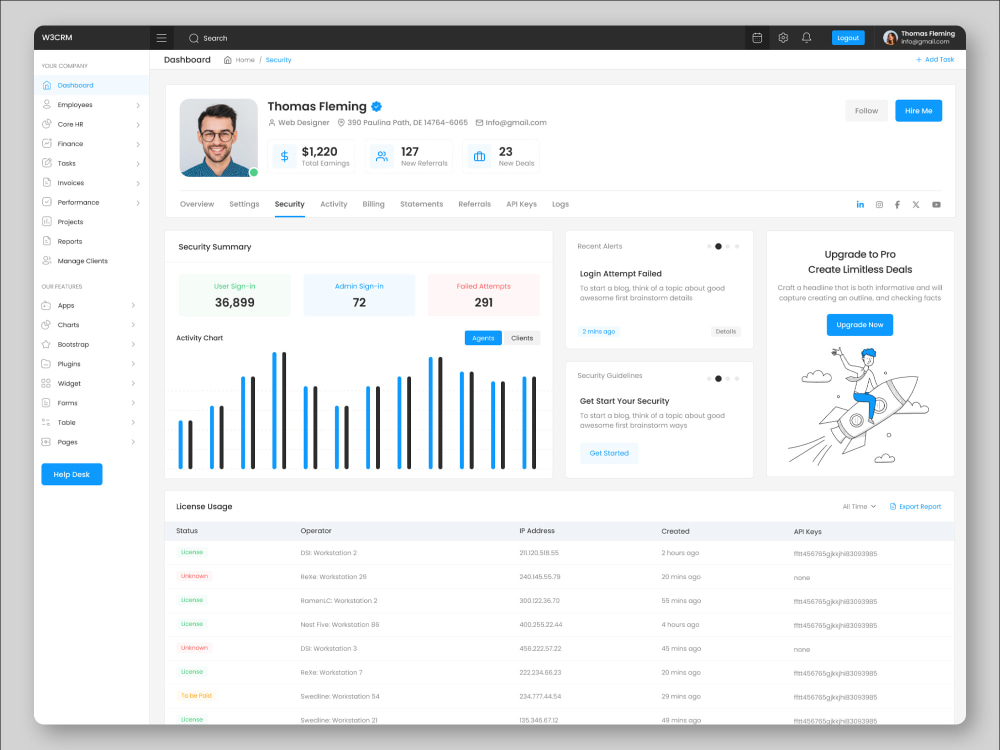Viewport: 1000px width, 750px height.
Task: Click the Logout button
Action: 848,38
